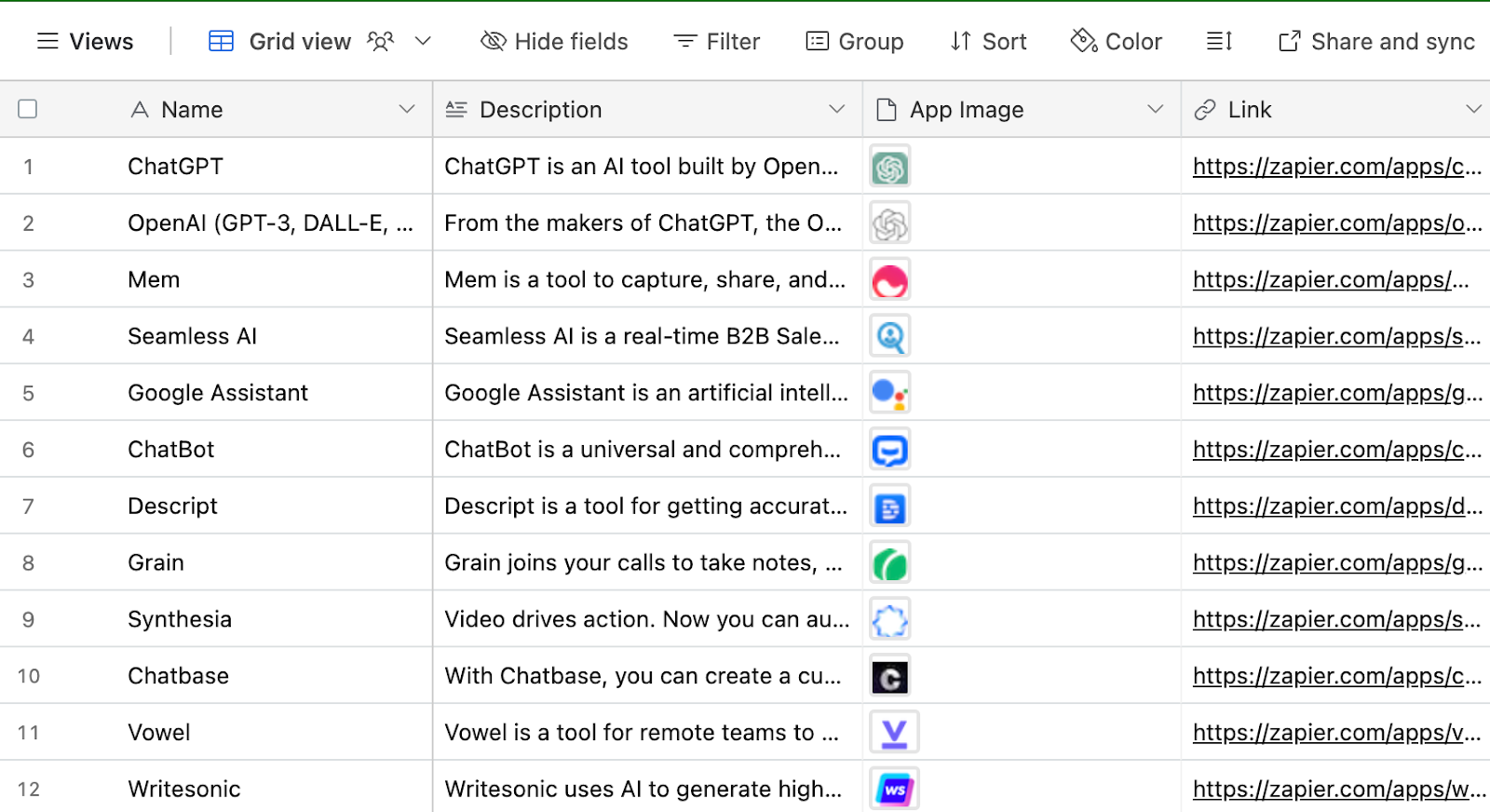Follow the Zapier link for Mem
Image resolution: width=1490 pixels, height=812 pixels.
pos(1331,279)
